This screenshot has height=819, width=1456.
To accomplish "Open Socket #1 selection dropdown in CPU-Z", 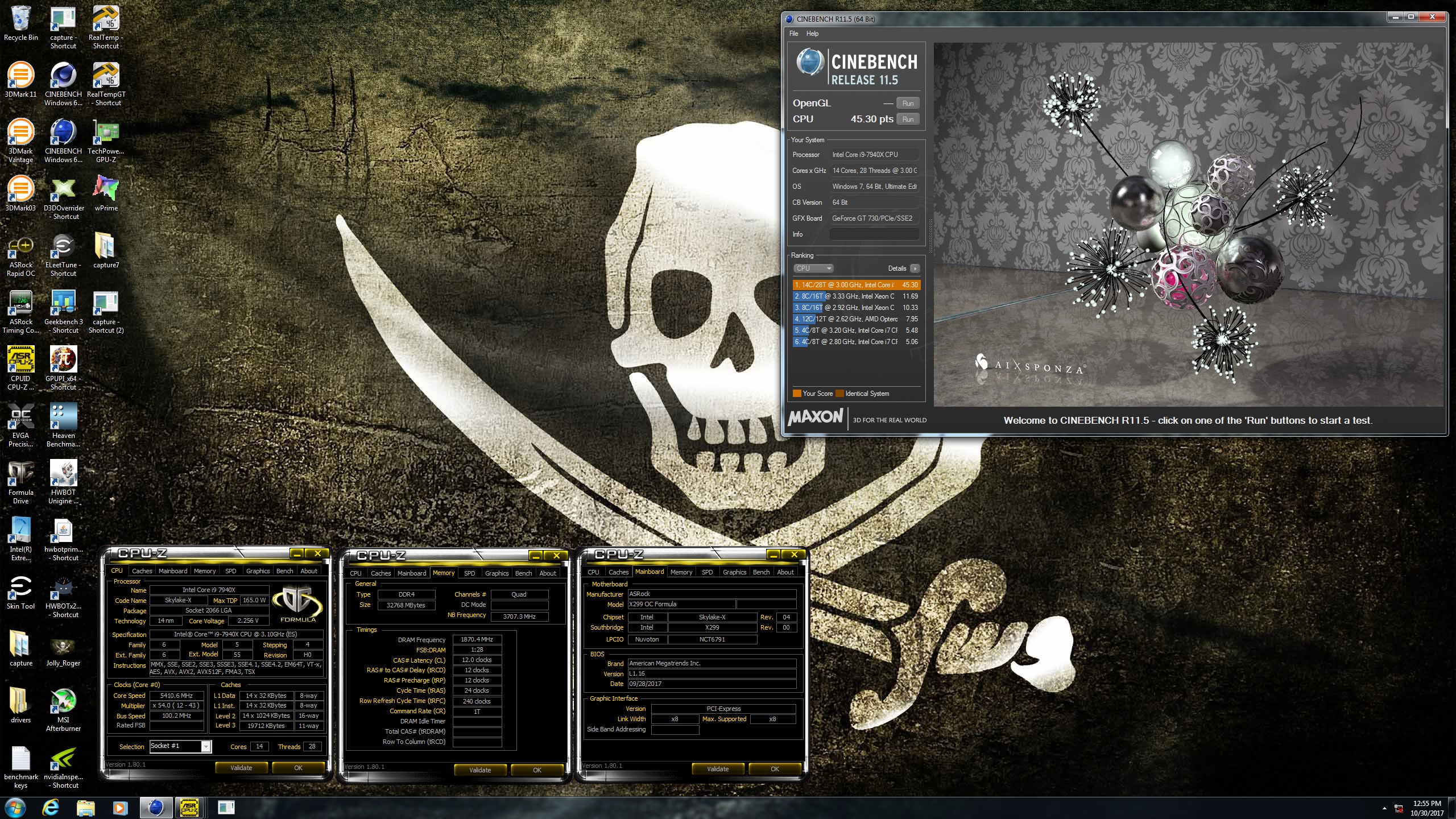I will click(x=180, y=746).
